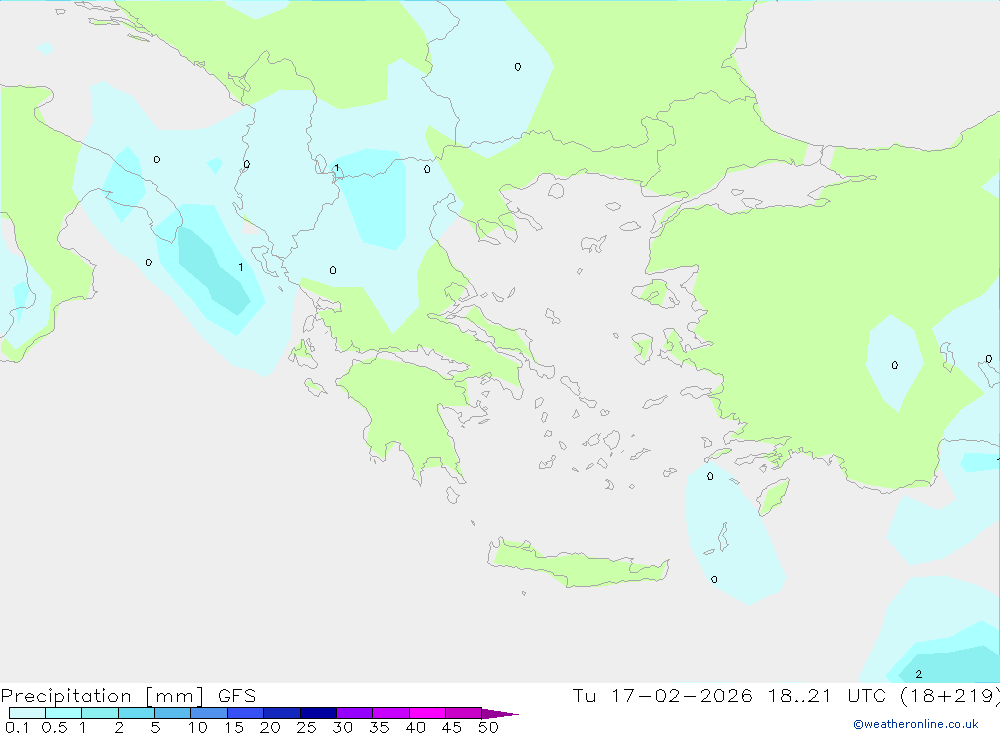Click the 15–20 mm legend color swatch

[x=246, y=713]
